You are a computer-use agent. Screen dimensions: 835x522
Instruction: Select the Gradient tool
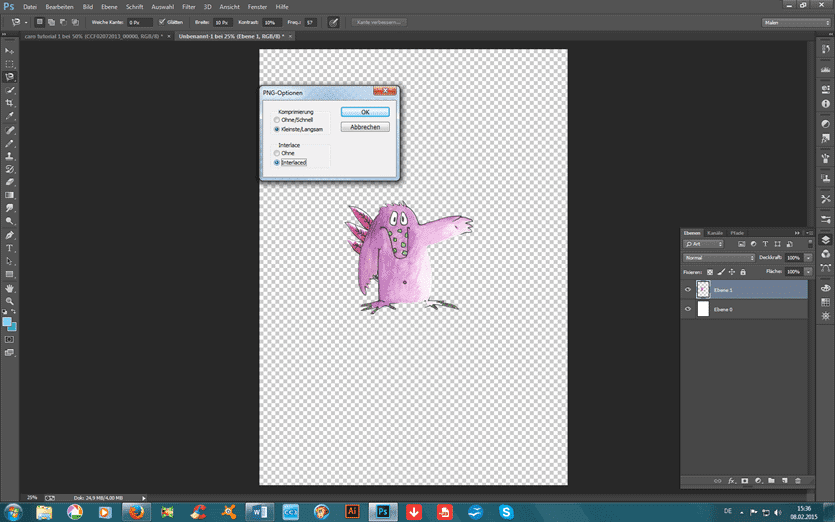[x=9, y=195]
